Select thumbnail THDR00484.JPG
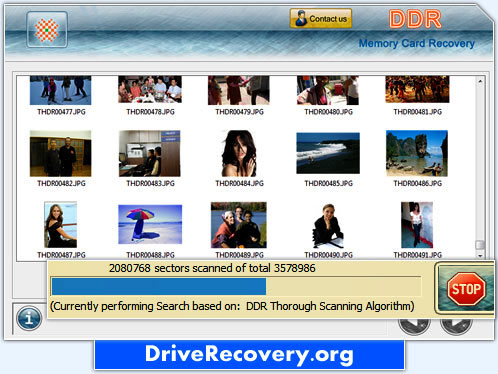This screenshot has width=498, height=374. 239,153
